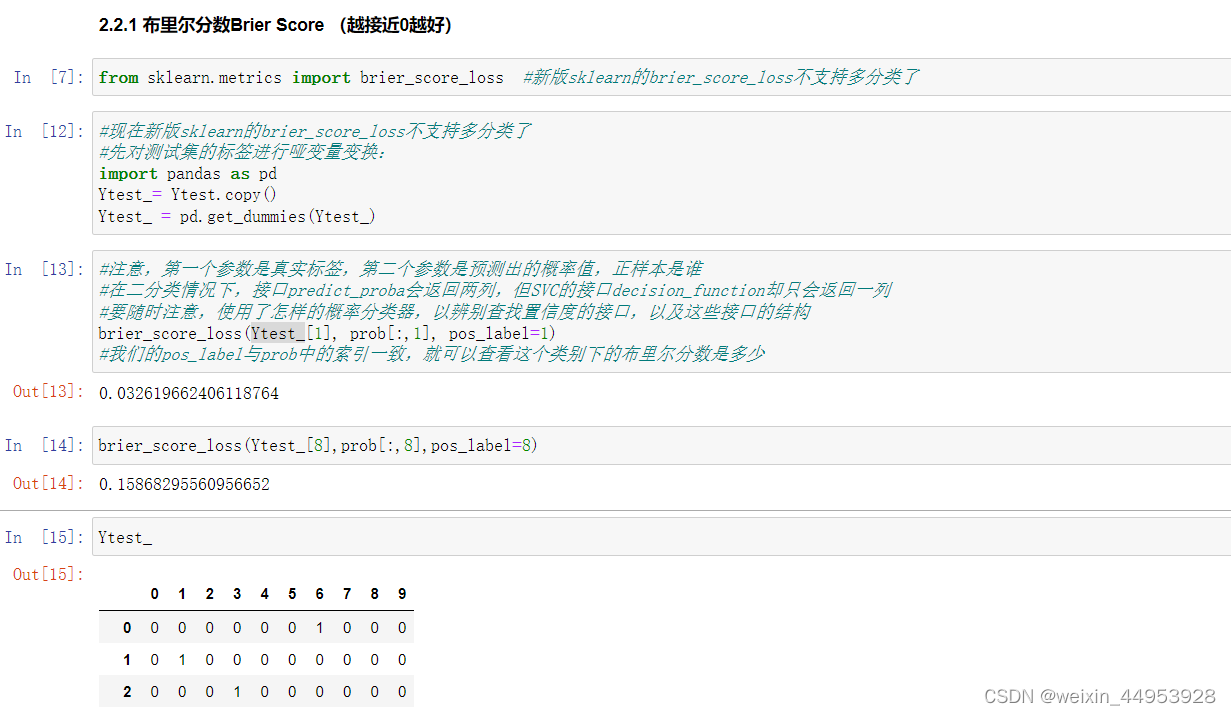Image resolution: width=1231 pixels, height=715 pixels.
Task: Place cursor on line 'import pandas as pd'
Action: pos(188,173)
